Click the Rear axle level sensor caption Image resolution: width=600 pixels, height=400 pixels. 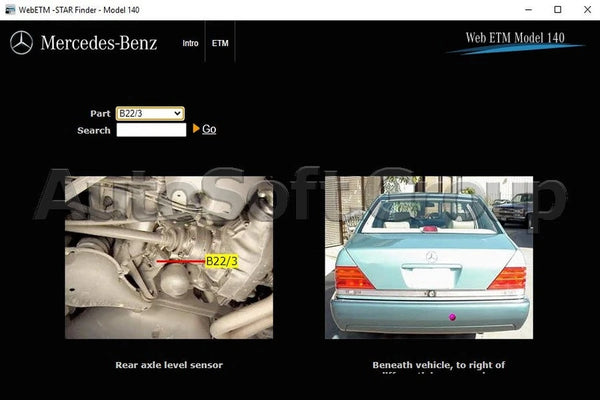point(169,365)
